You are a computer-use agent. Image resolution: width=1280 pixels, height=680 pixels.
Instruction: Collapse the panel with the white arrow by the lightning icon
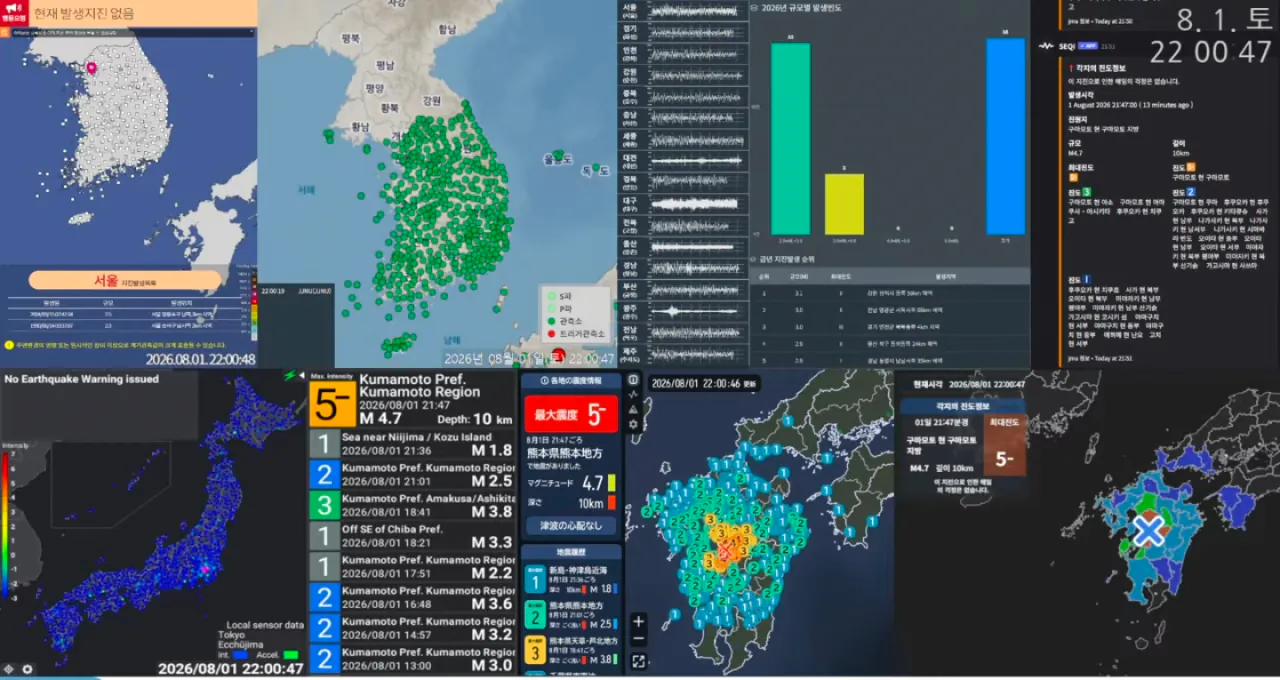click(302, 376)
